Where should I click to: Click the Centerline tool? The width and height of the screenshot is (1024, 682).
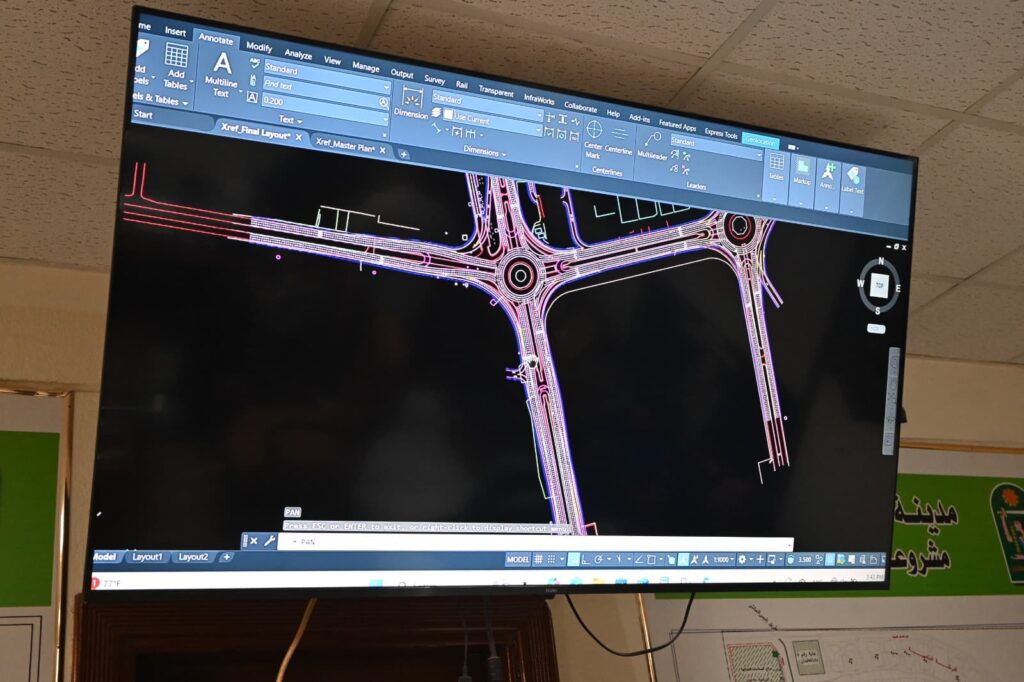click(x=620, y=141)
